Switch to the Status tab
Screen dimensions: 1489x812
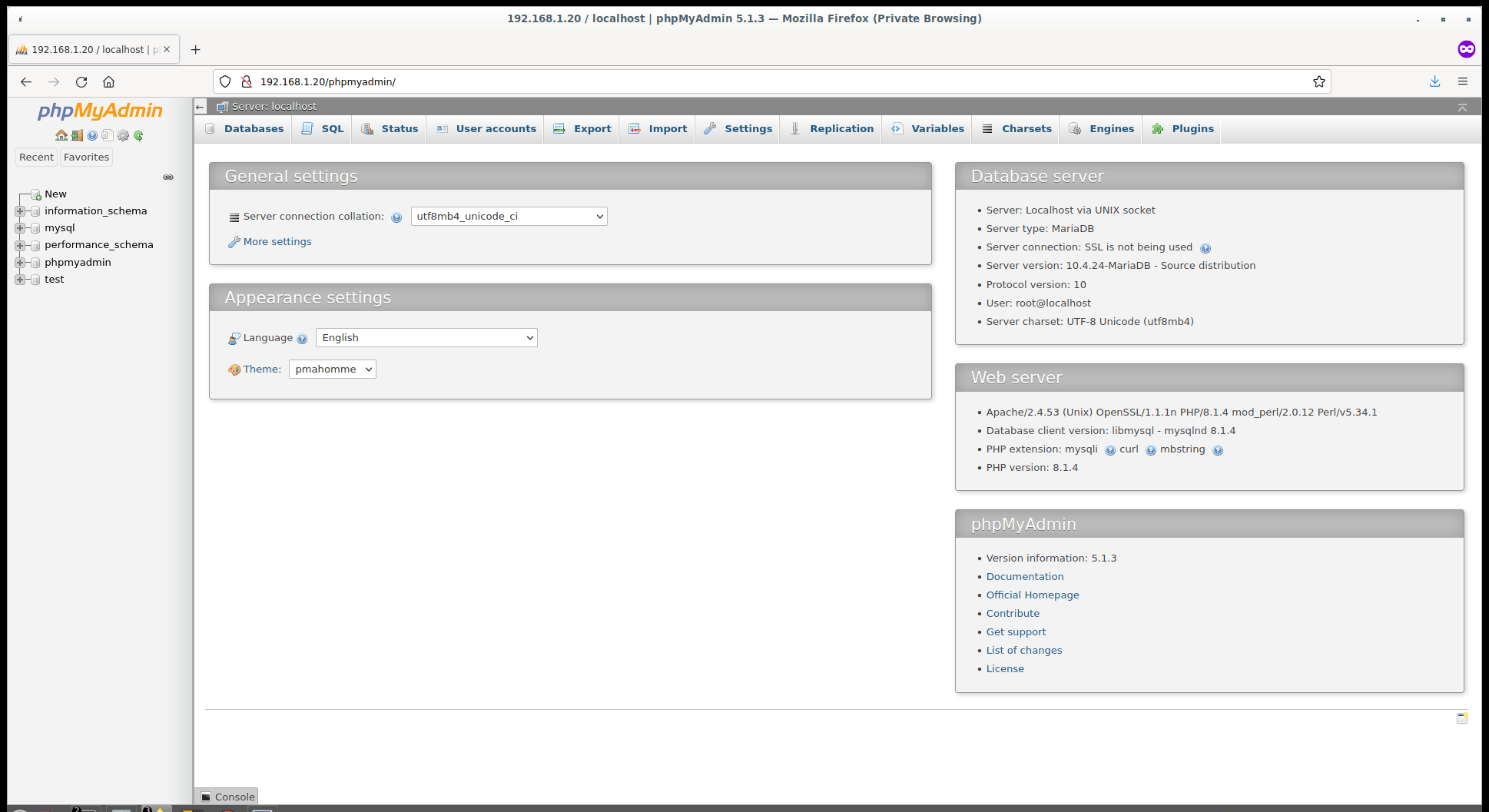[390, 129]
